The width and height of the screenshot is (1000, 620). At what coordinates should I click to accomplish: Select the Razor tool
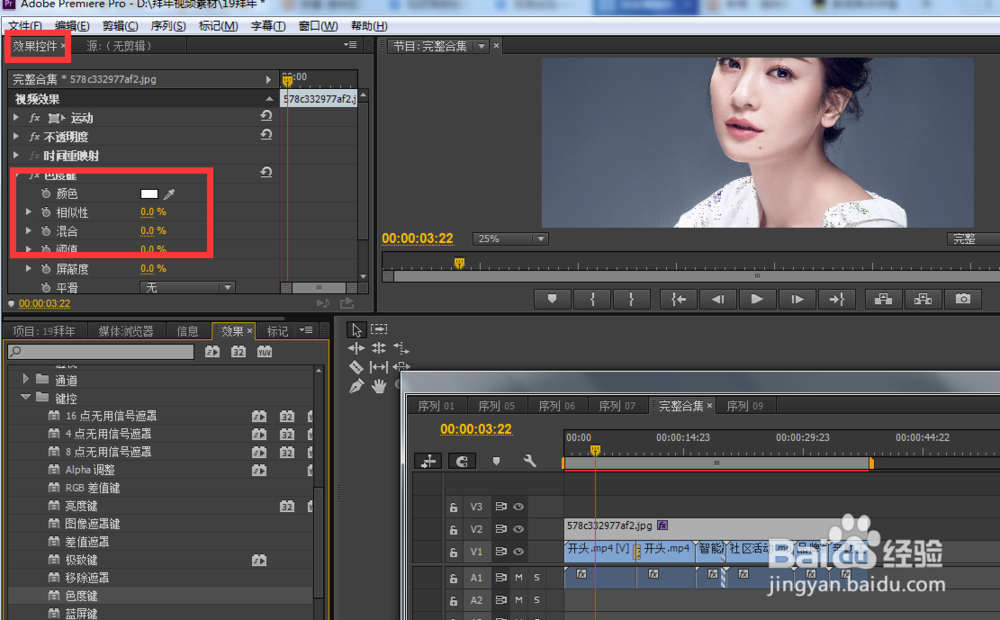tap(356, 367)
